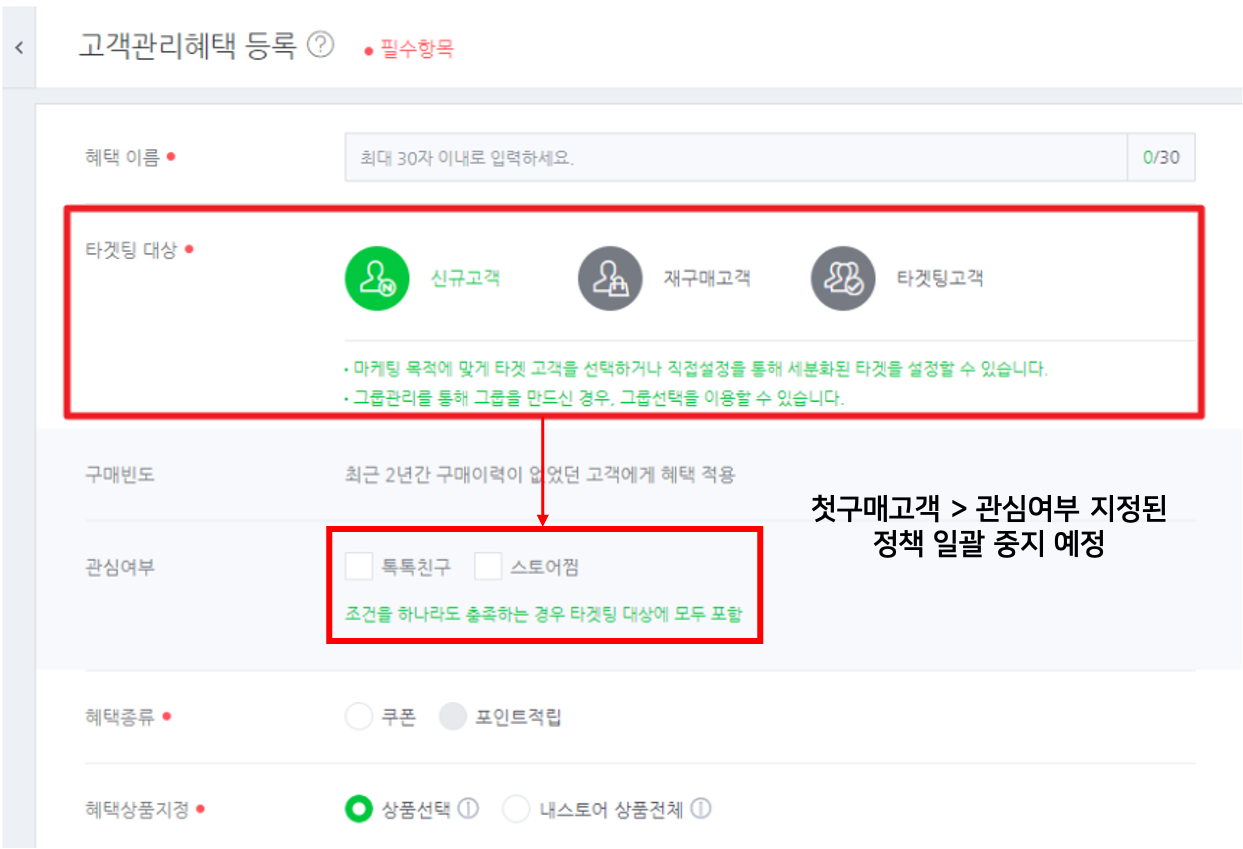
Task: Open the help icon beside 고객관리혜택 등록
Action: click(x=320, y=45)
